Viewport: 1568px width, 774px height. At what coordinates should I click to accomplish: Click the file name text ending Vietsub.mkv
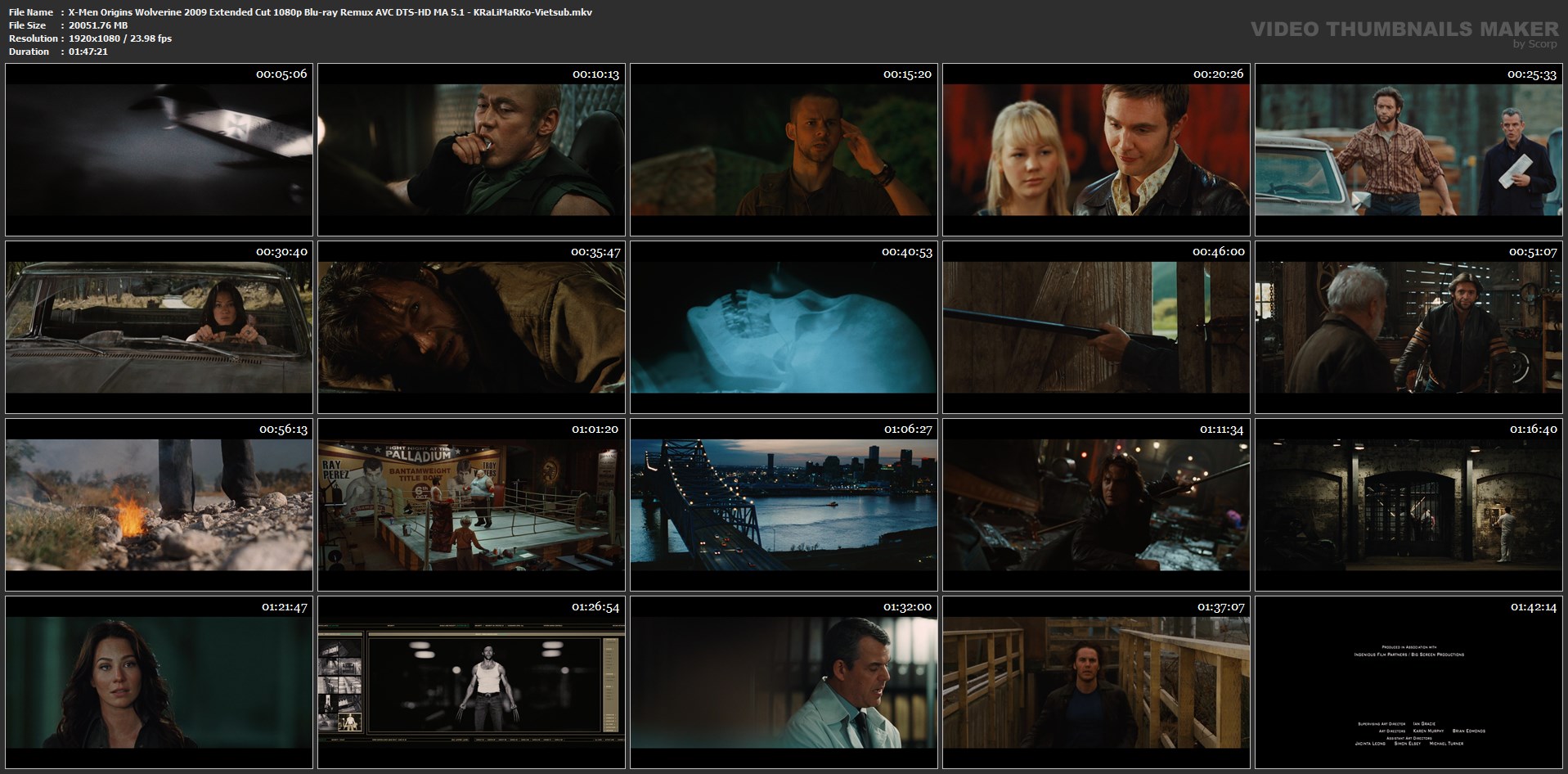click(330, 12)
